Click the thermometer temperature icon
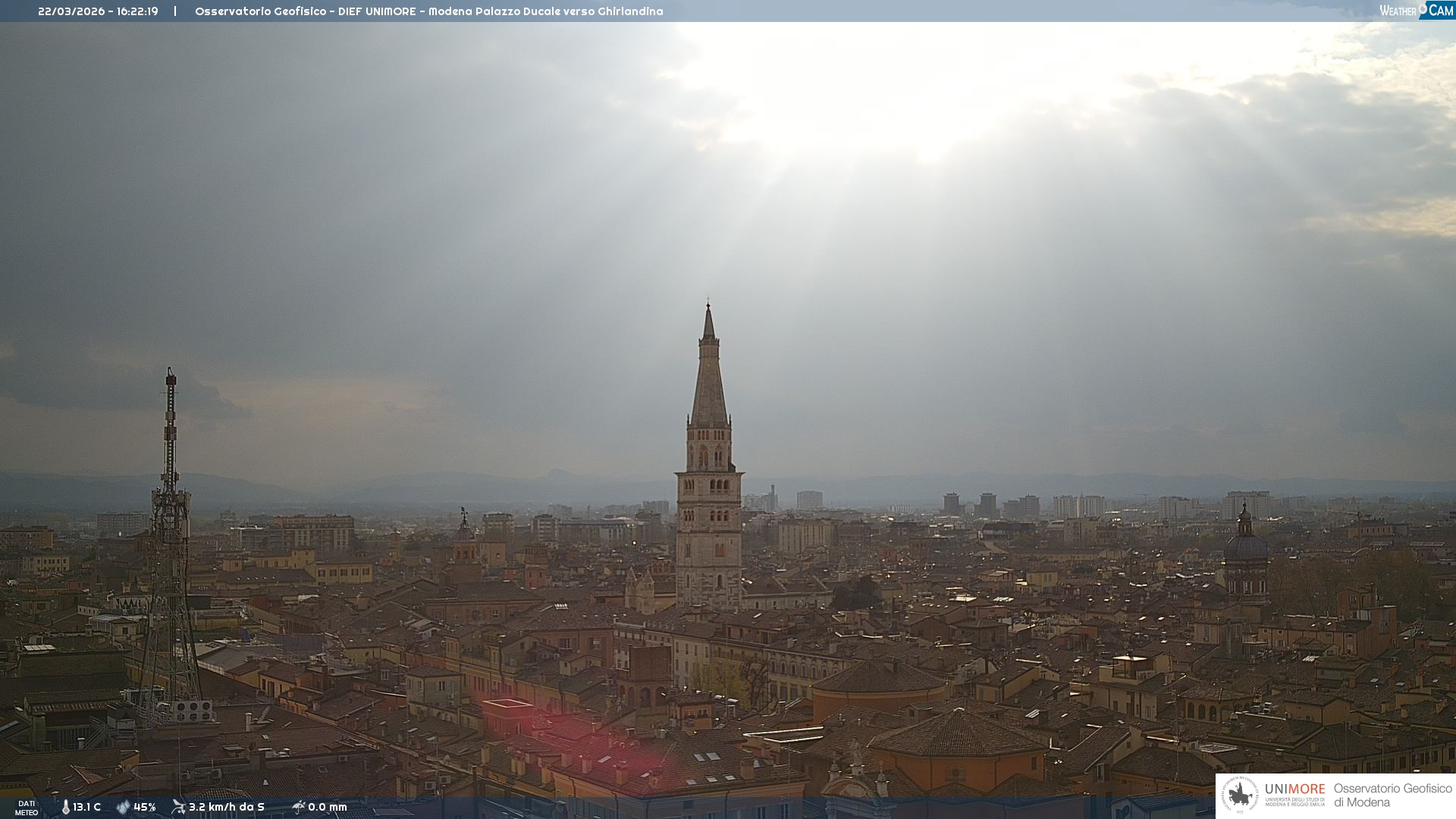The height and width of the screenshot is (819, 1456). click(x=65, y=807)
